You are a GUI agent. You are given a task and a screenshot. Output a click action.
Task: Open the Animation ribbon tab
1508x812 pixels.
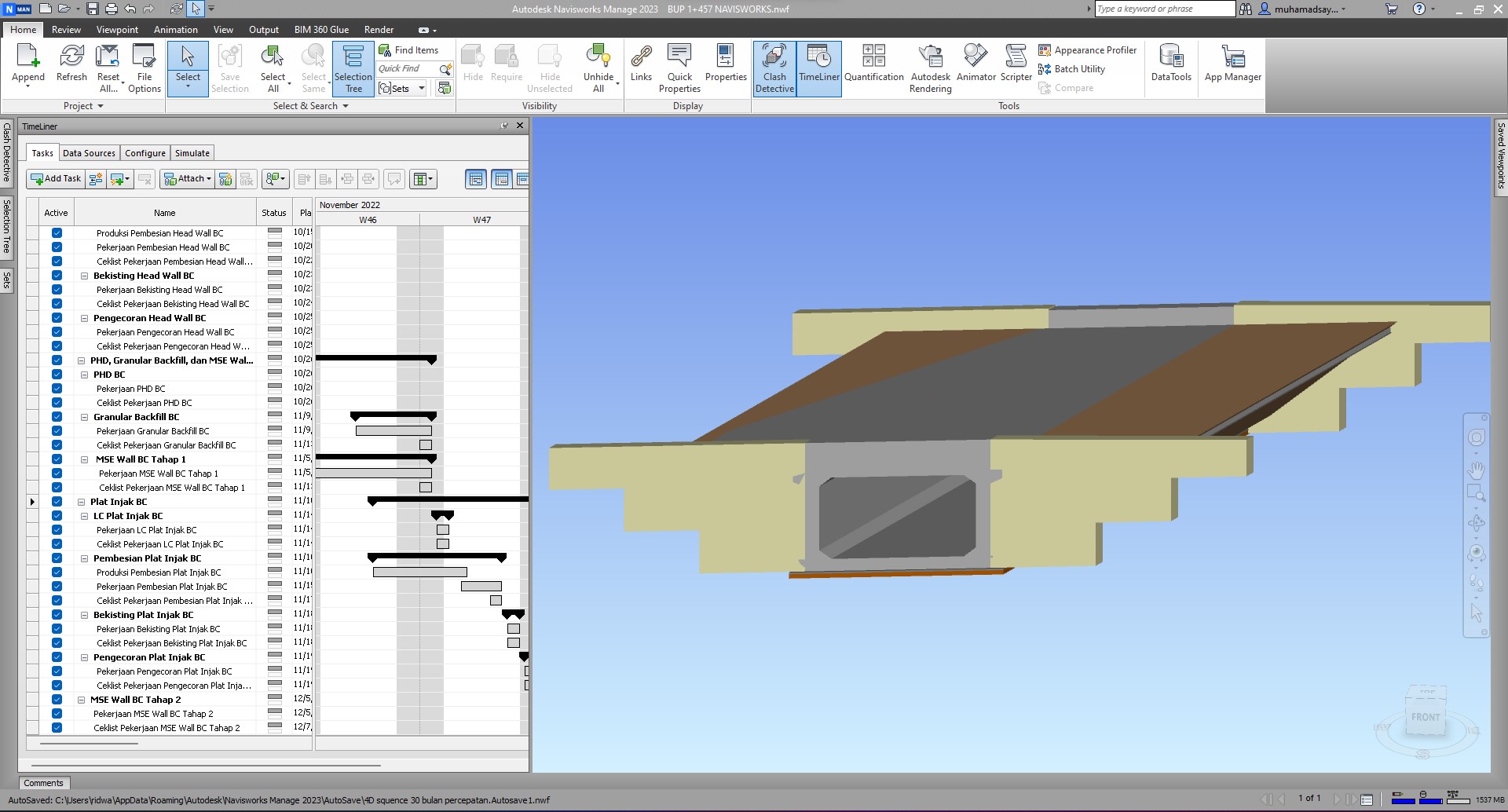click(176, 30)
